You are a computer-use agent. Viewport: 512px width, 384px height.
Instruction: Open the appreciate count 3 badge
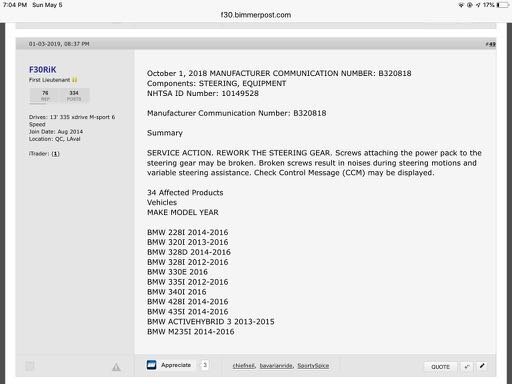(205, 365)
